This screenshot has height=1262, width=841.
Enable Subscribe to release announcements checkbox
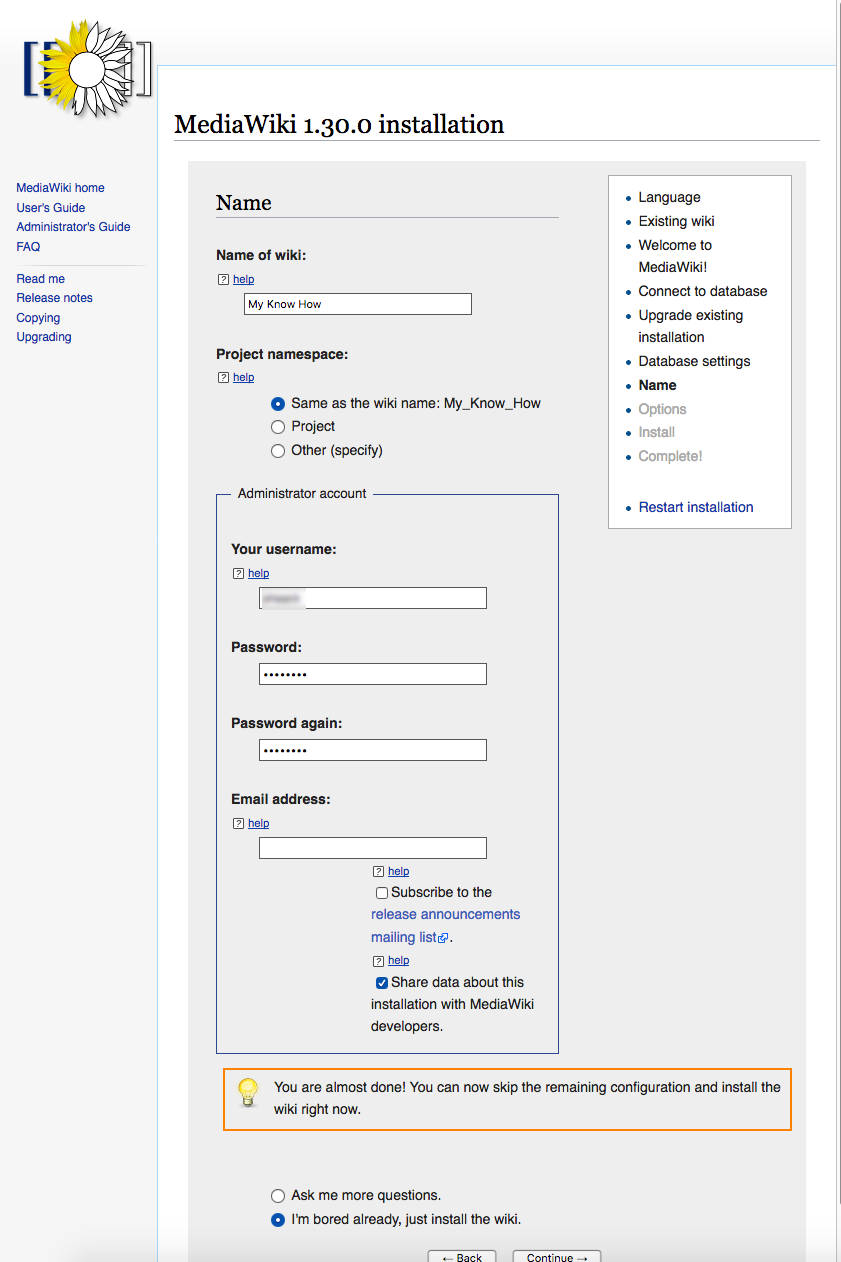(x=382, y=893)
